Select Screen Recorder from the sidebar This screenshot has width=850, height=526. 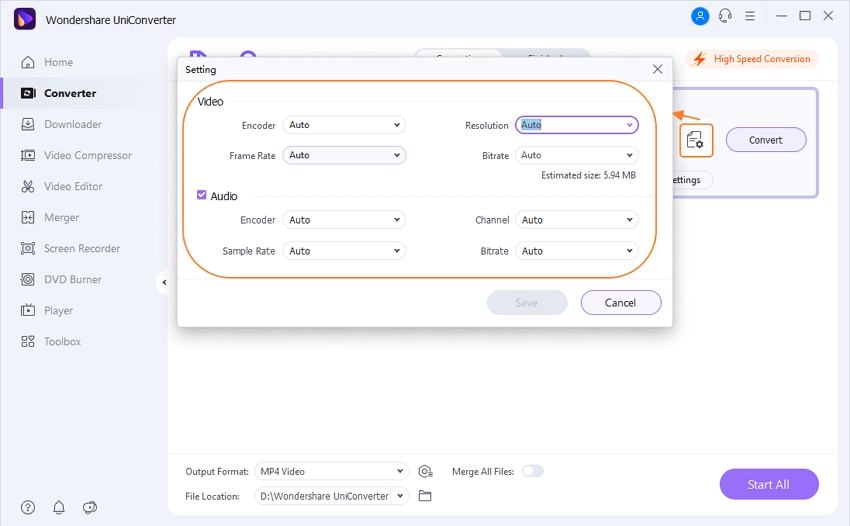[x=81, y=248]
